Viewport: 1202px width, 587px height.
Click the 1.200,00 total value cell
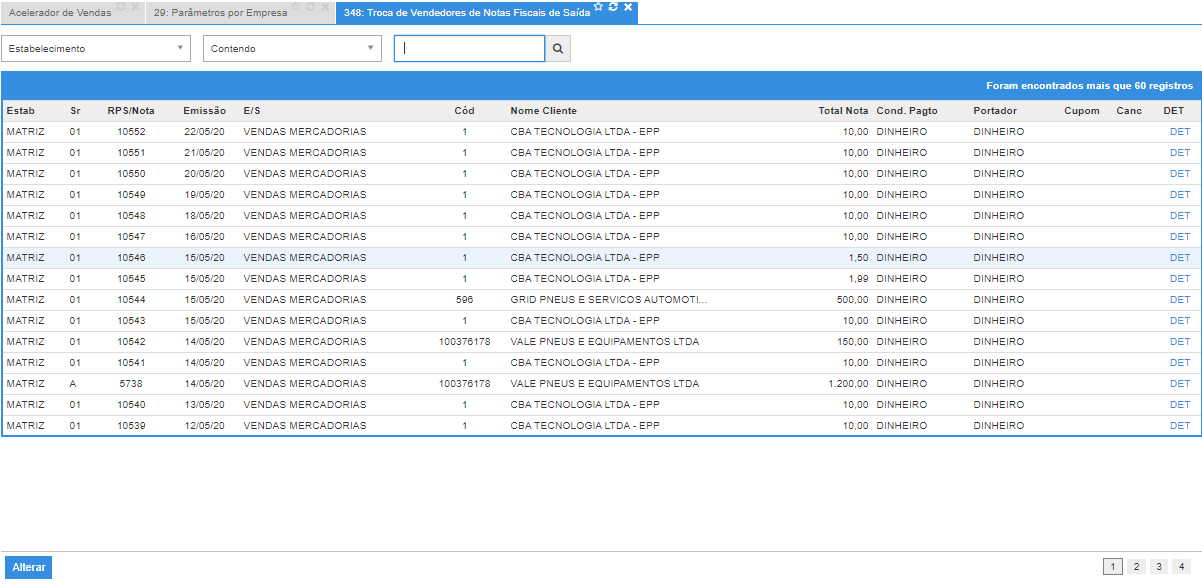[x=848, y=384]
